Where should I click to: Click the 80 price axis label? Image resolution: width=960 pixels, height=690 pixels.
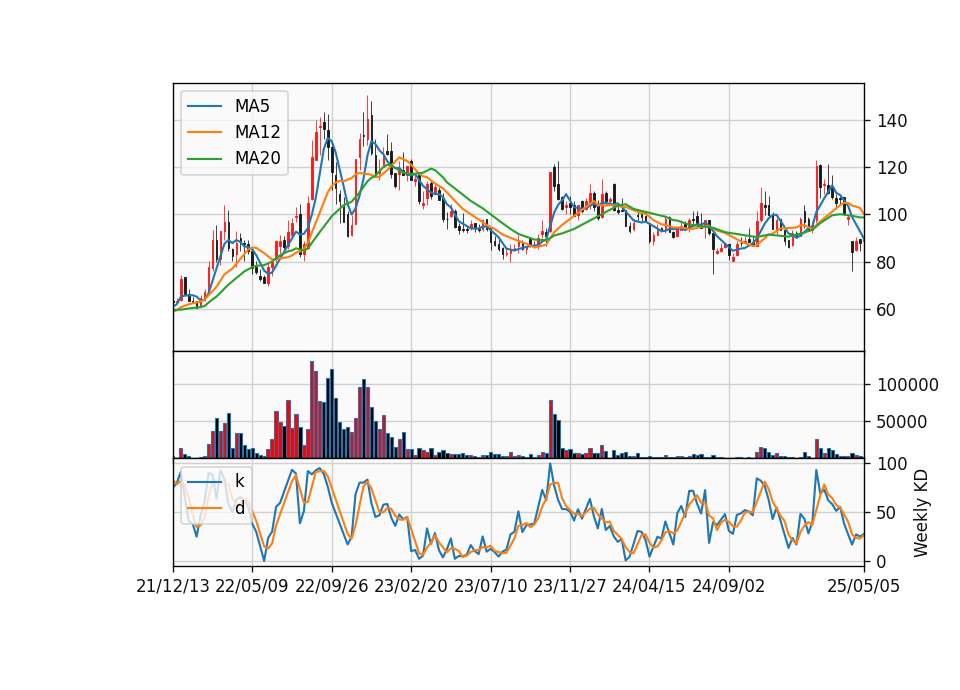[887, 263]
